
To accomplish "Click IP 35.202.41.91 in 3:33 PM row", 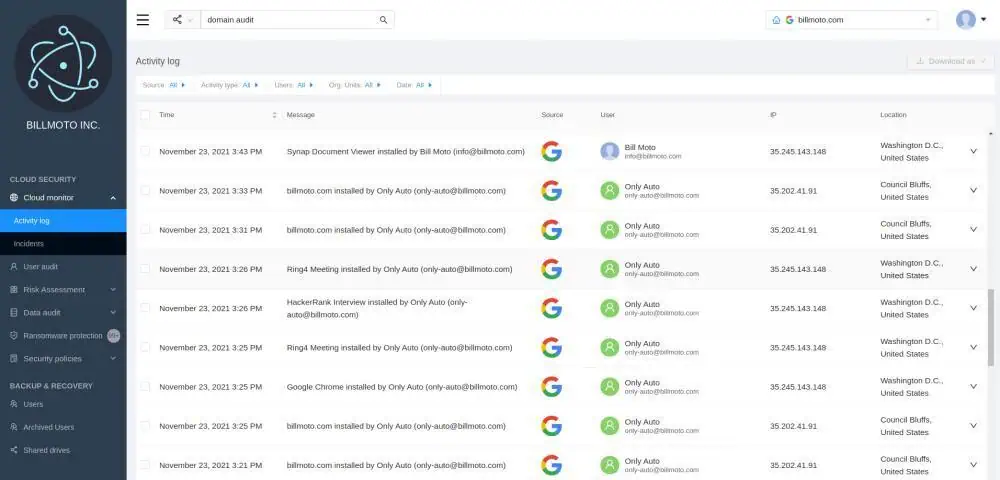I will [793, 191].
